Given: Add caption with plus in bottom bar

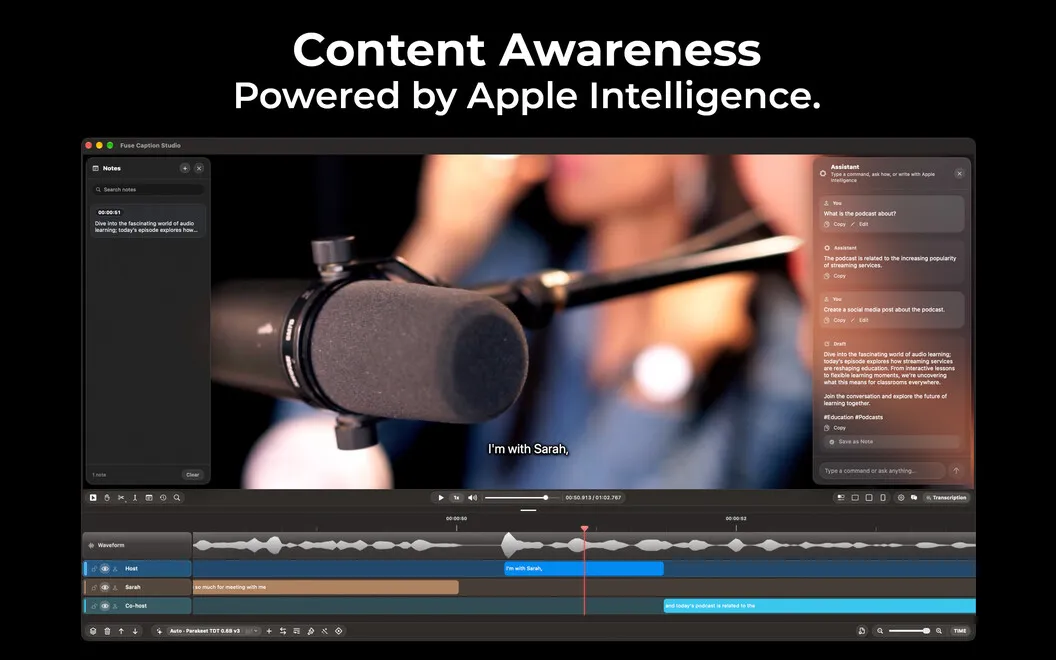Looking at the screenshot, I should click(x=269, y=631).
